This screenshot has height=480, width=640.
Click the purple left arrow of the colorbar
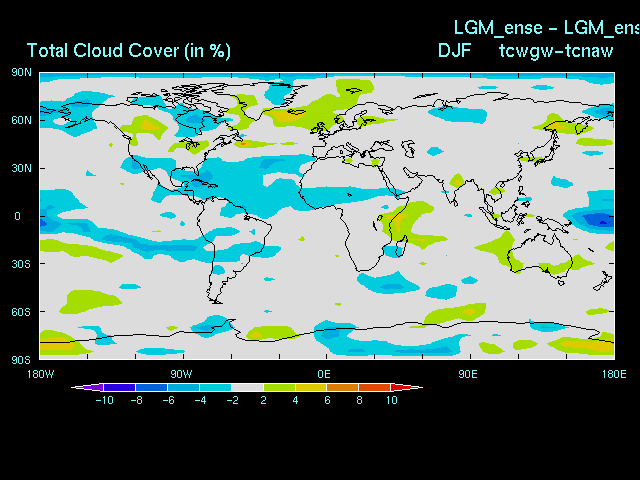pos(87,387)
